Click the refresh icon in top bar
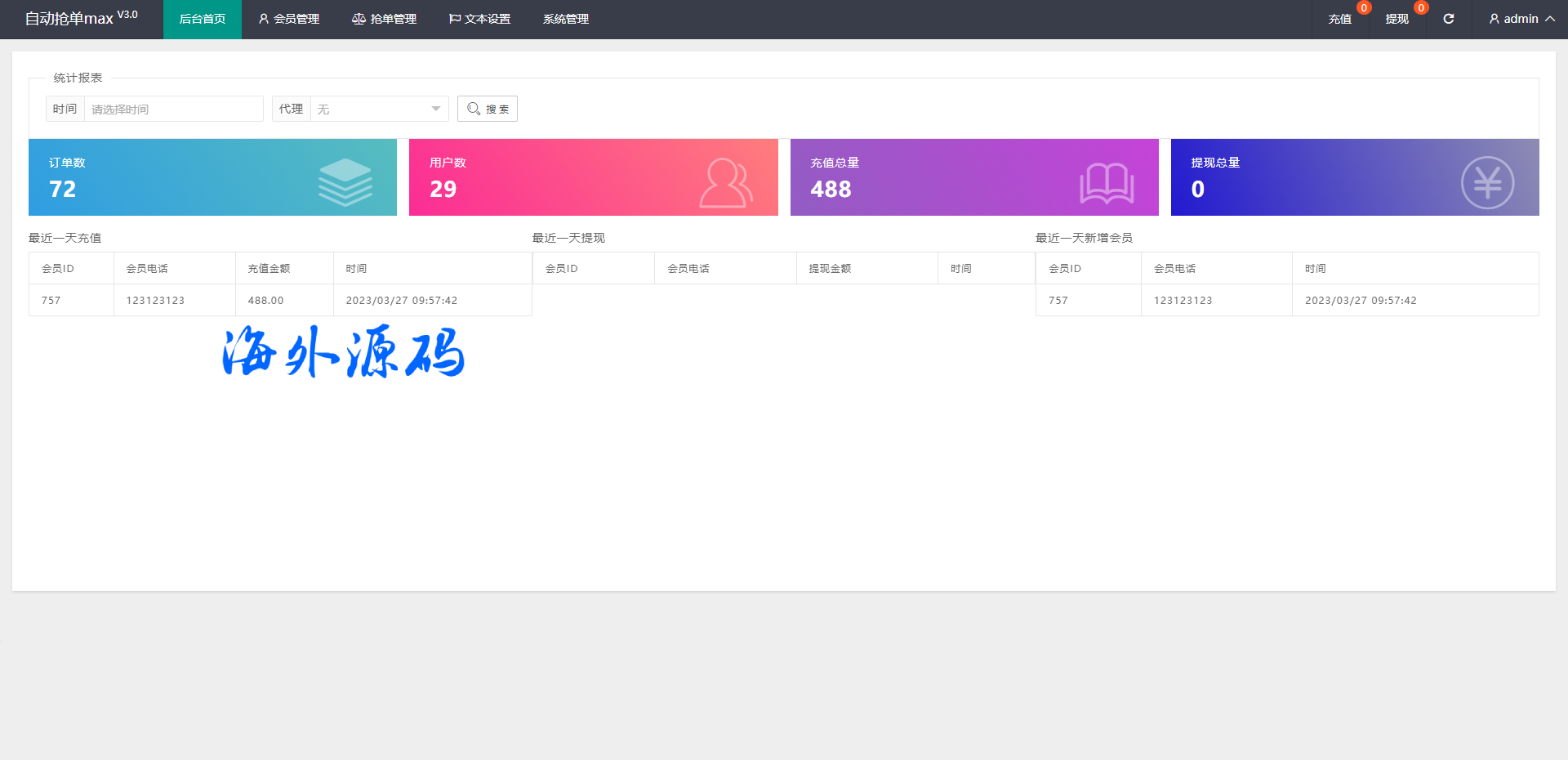The width and height of the screenshot is (1568, 760). (x=1448, y=19)
